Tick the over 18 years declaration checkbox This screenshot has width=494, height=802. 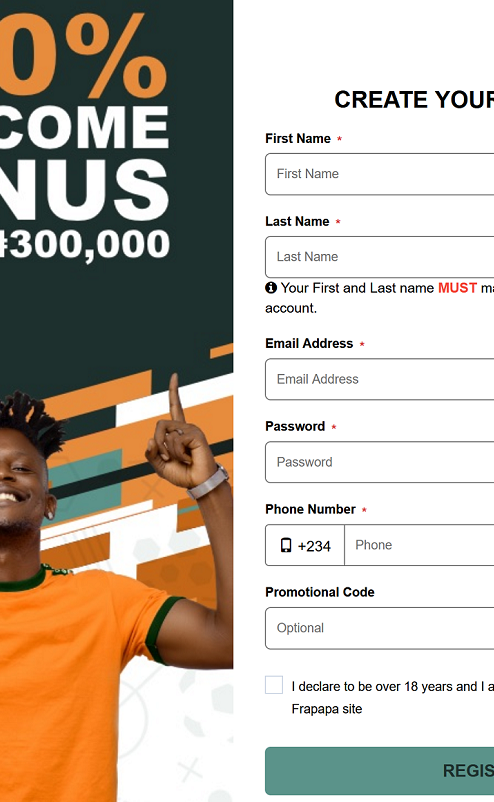(x=274, y=685)
